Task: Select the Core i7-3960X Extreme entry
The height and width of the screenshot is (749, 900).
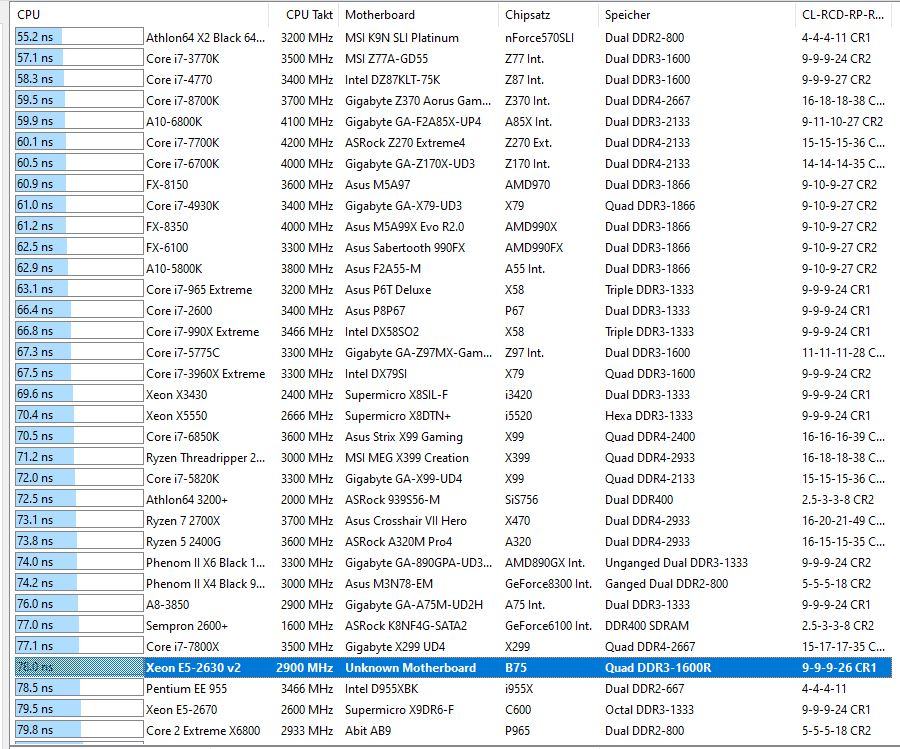Action: click(205, 374)
